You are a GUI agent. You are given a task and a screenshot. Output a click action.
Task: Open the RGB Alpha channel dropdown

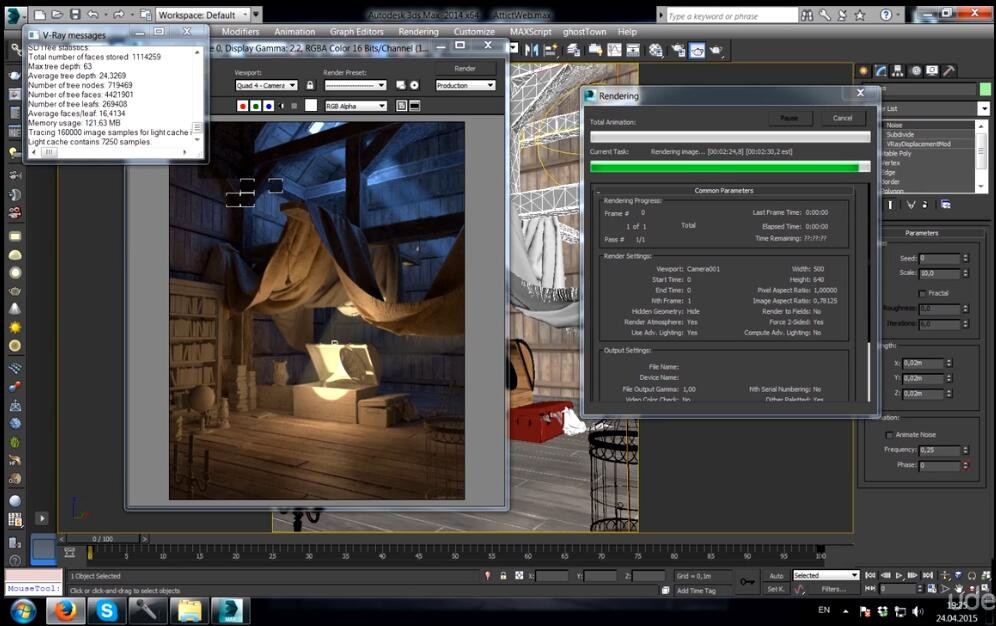(356, 106)
